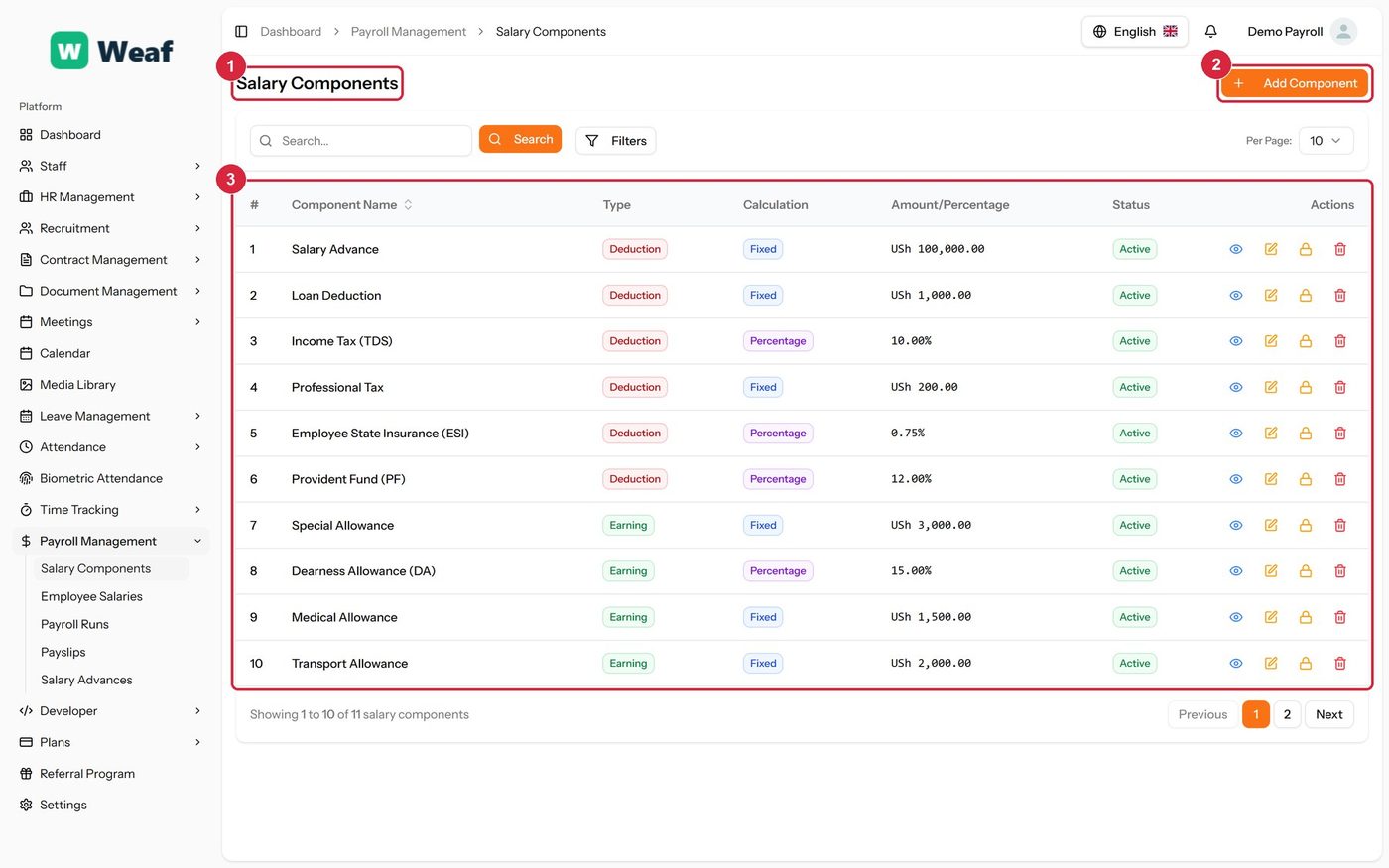Open Payslips in the sidebar
Viewport: 1389px width, 868px height.
[110, 652]
